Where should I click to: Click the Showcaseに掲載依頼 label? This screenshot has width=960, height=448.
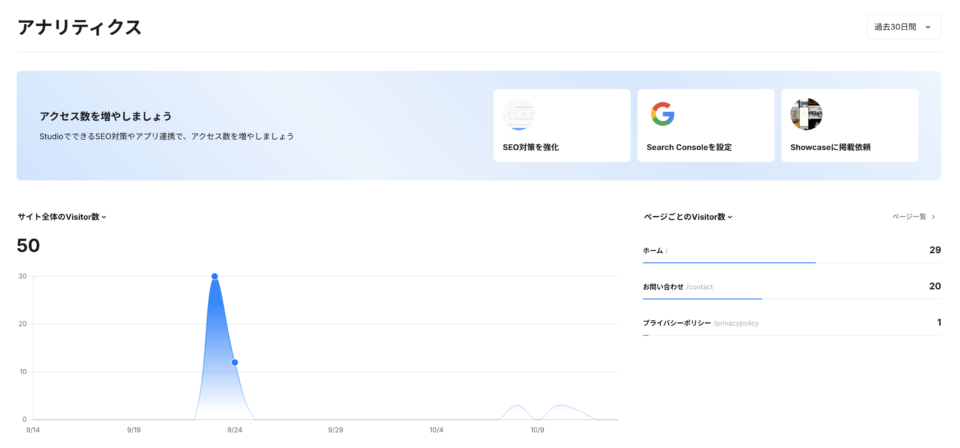pos(830,147)
